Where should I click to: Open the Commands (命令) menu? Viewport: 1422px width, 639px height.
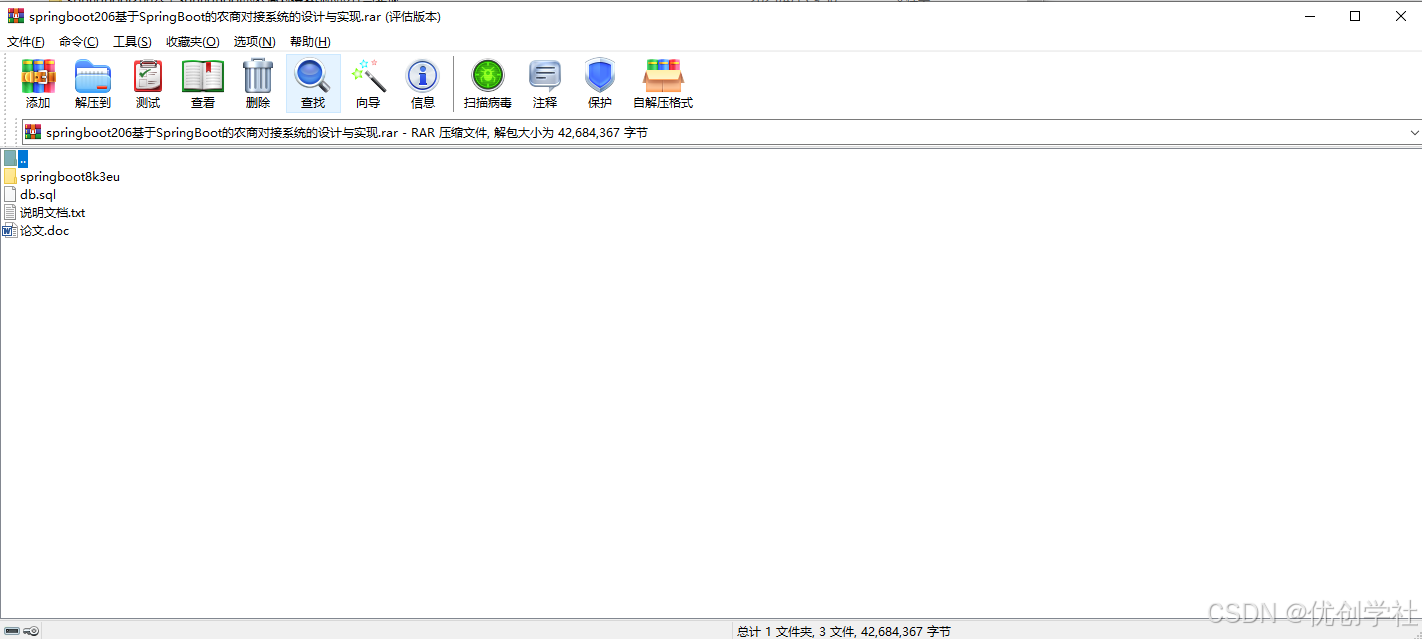click(79, 42)
